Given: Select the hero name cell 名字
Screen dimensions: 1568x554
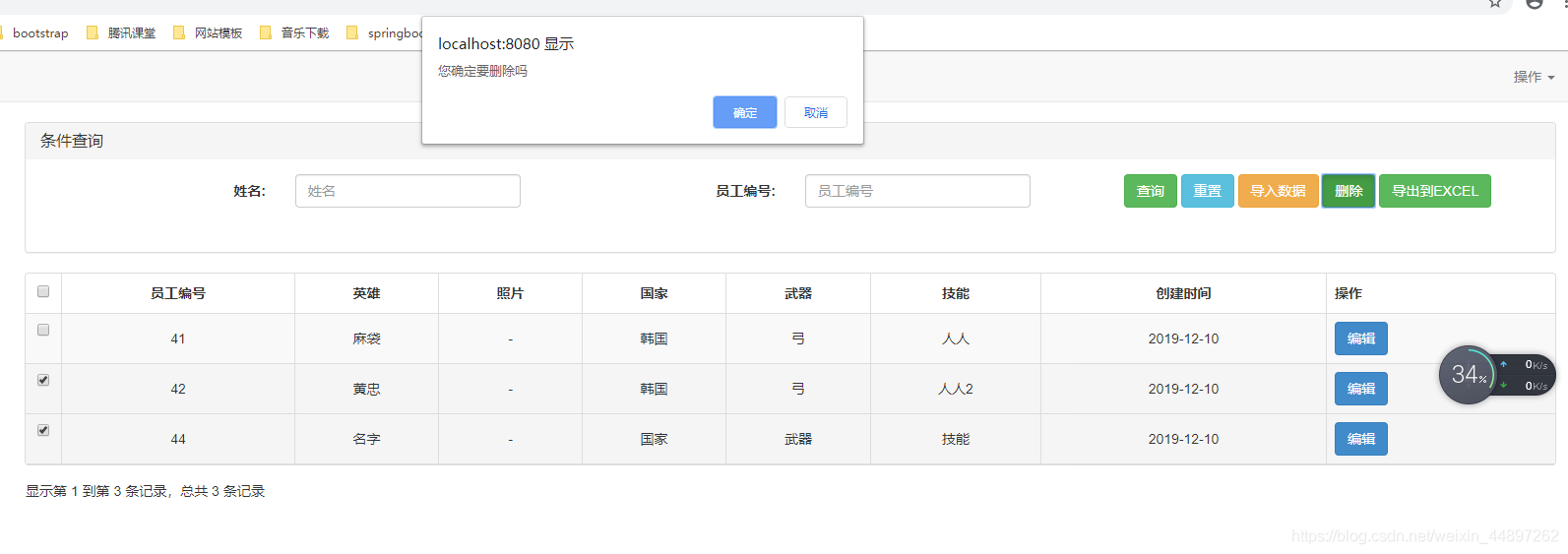Looking at the screenshot, I should pyautogui.click(x=366, y=439).
